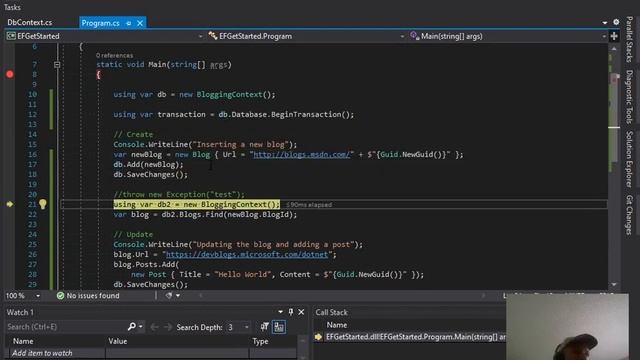Toggle the highlighted Watch view icon
This screenshot has width=640, height=360.
coord(279,327)
